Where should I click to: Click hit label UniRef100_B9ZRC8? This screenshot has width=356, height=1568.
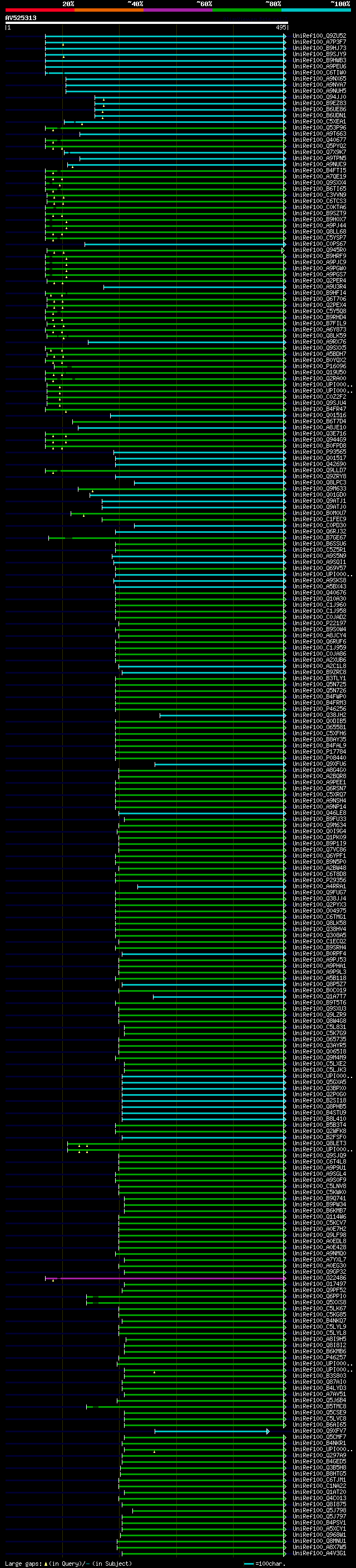319,672
